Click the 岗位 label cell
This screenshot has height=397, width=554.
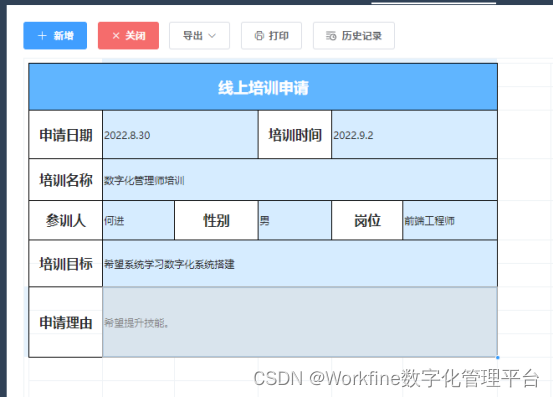[x=367, y=220]
